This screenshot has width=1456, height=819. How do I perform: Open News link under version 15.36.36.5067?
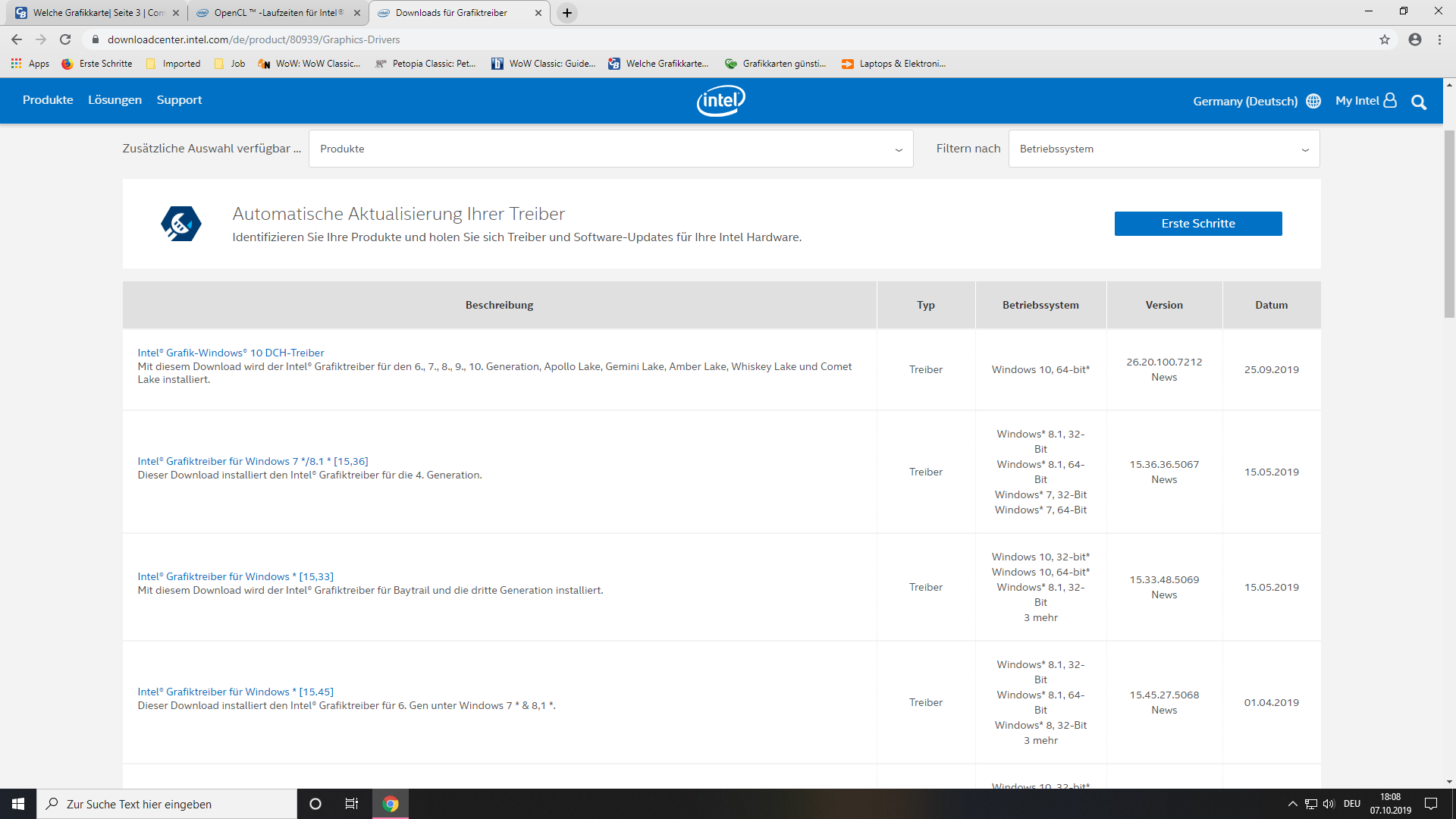point(1163,479)
